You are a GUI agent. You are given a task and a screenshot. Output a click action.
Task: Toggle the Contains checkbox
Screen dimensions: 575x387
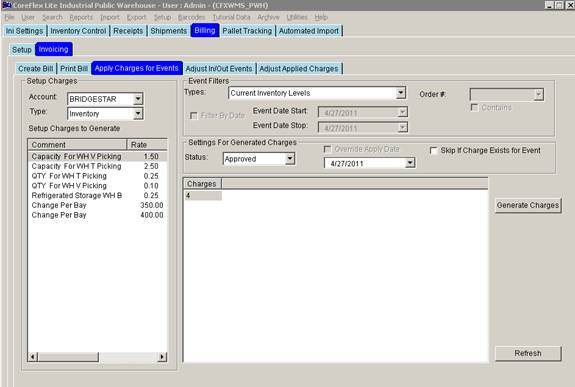(475, 107)
